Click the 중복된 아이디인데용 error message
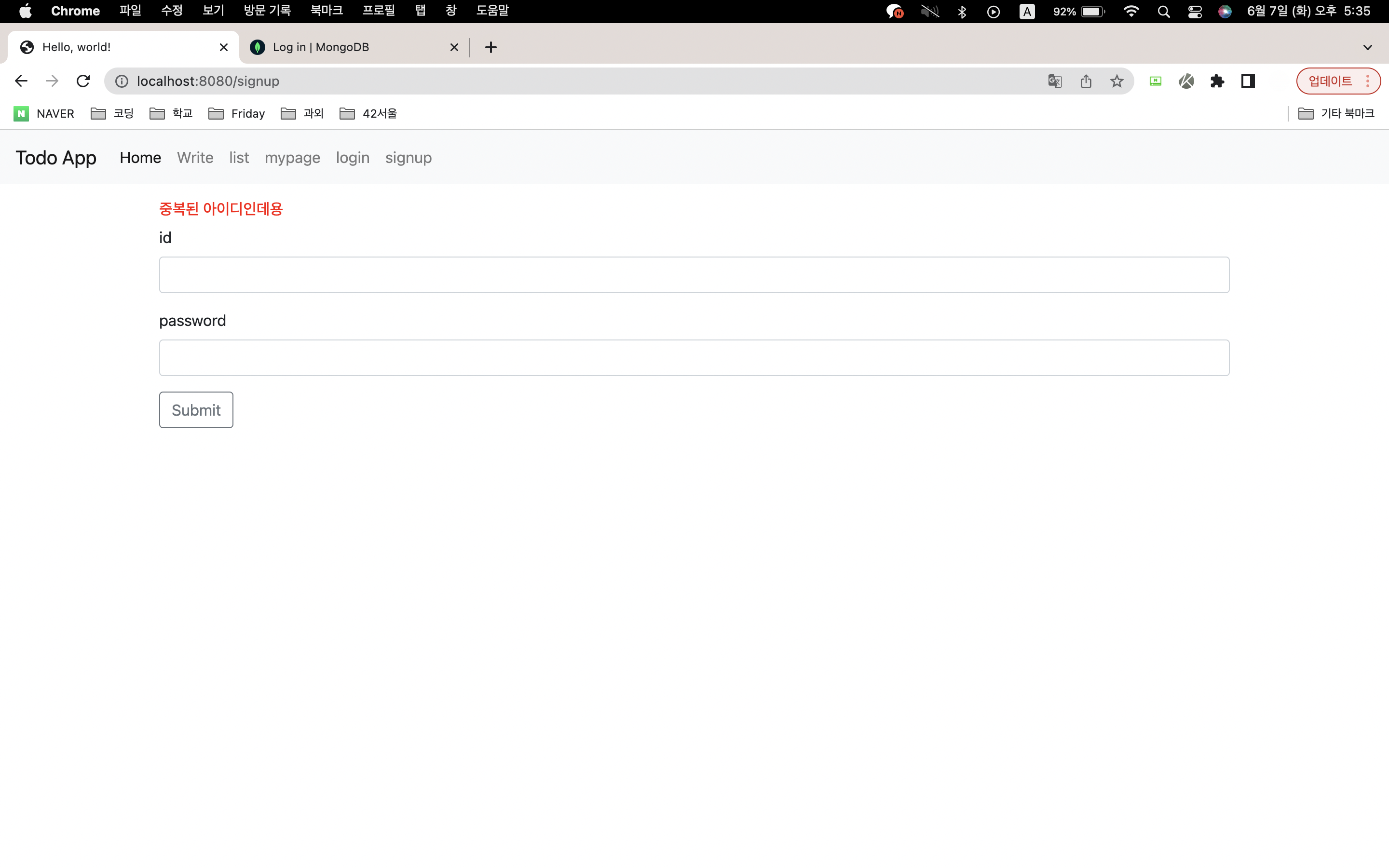 pyautogui.click(x=220, y=208)
